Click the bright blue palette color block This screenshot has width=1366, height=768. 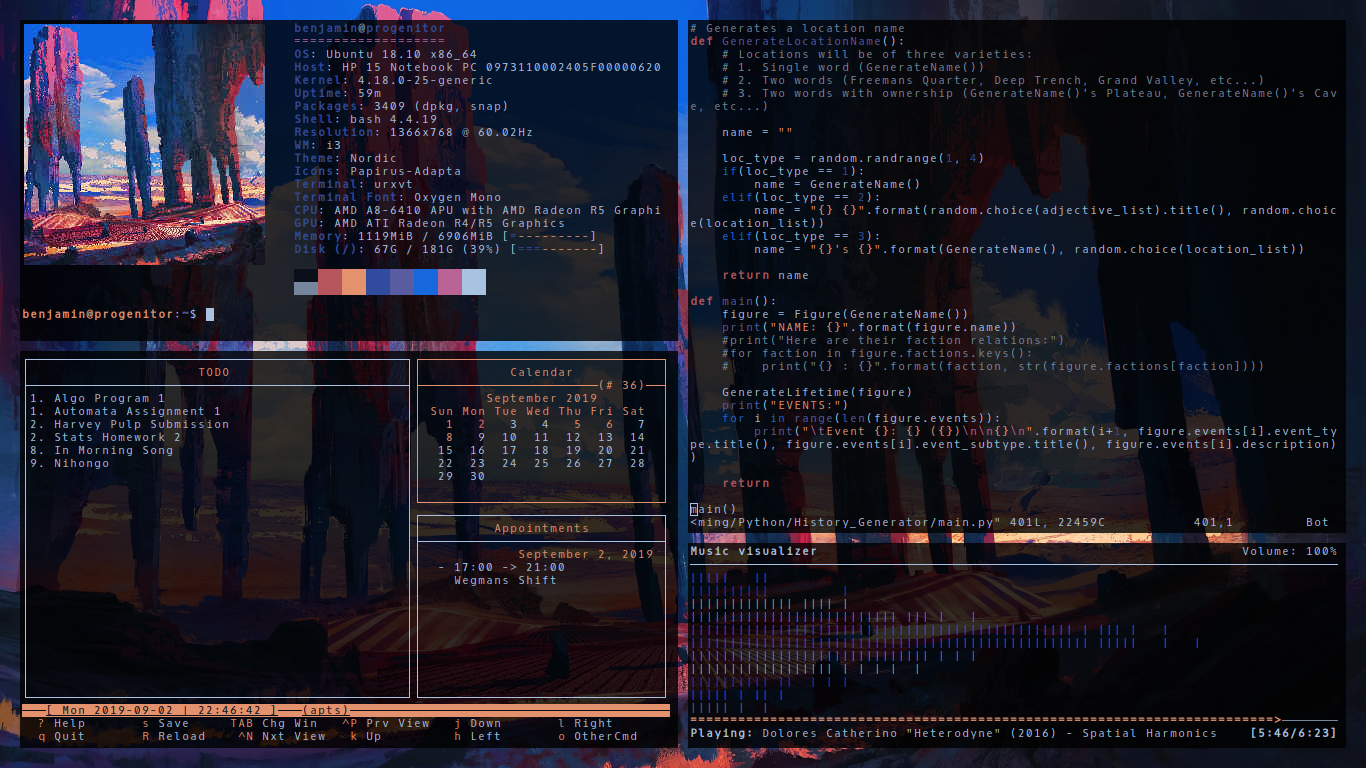tap(425, 282)
